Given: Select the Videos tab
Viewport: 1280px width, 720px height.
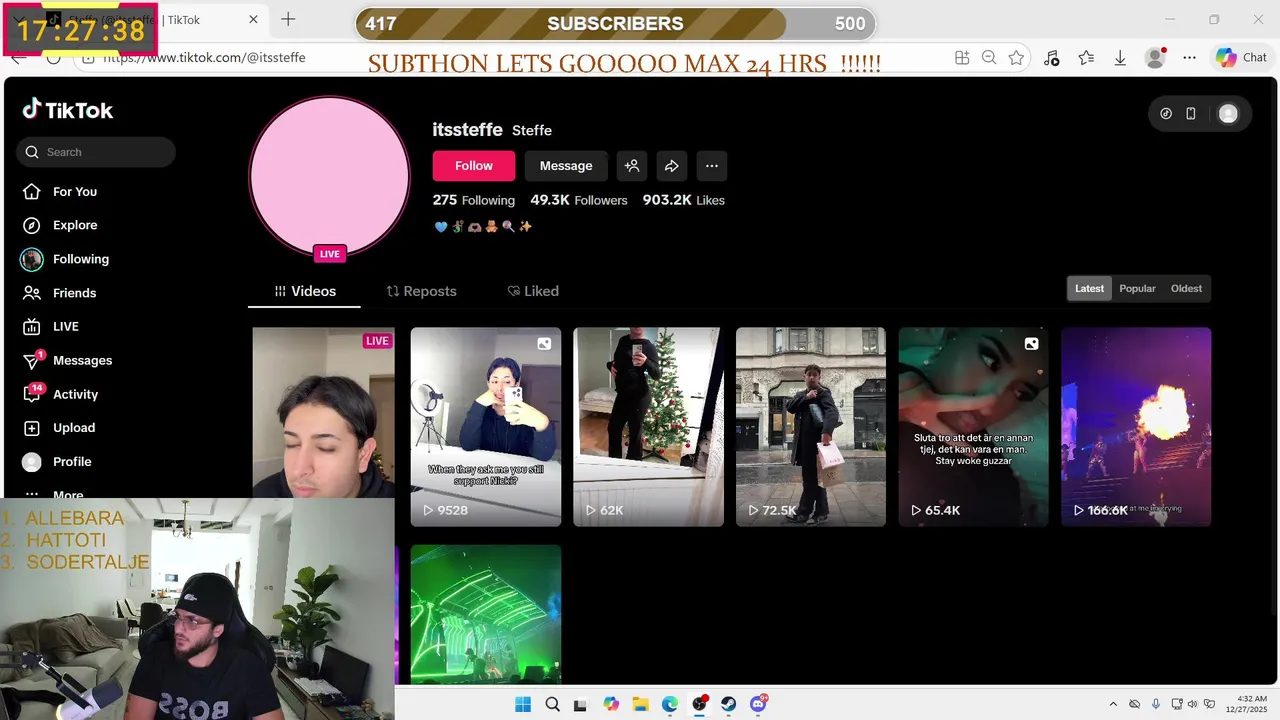Looking at the screenshot, I should (x=305, y=291).
